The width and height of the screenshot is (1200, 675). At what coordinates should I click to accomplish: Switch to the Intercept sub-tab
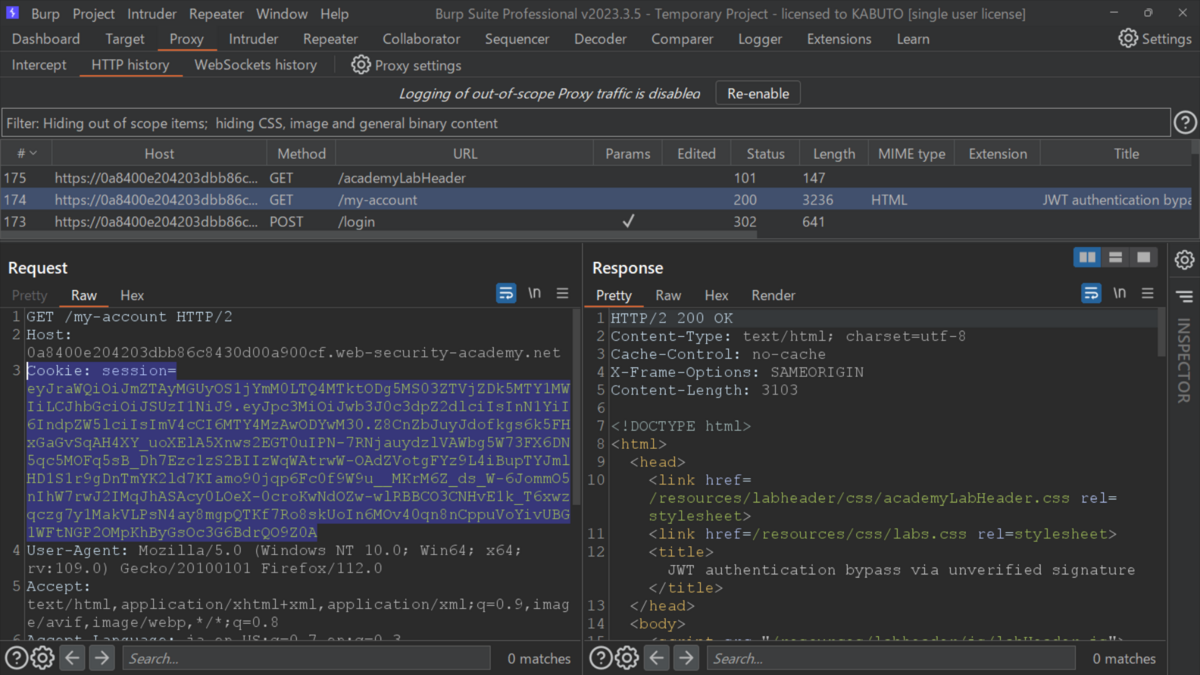point(39,65)
